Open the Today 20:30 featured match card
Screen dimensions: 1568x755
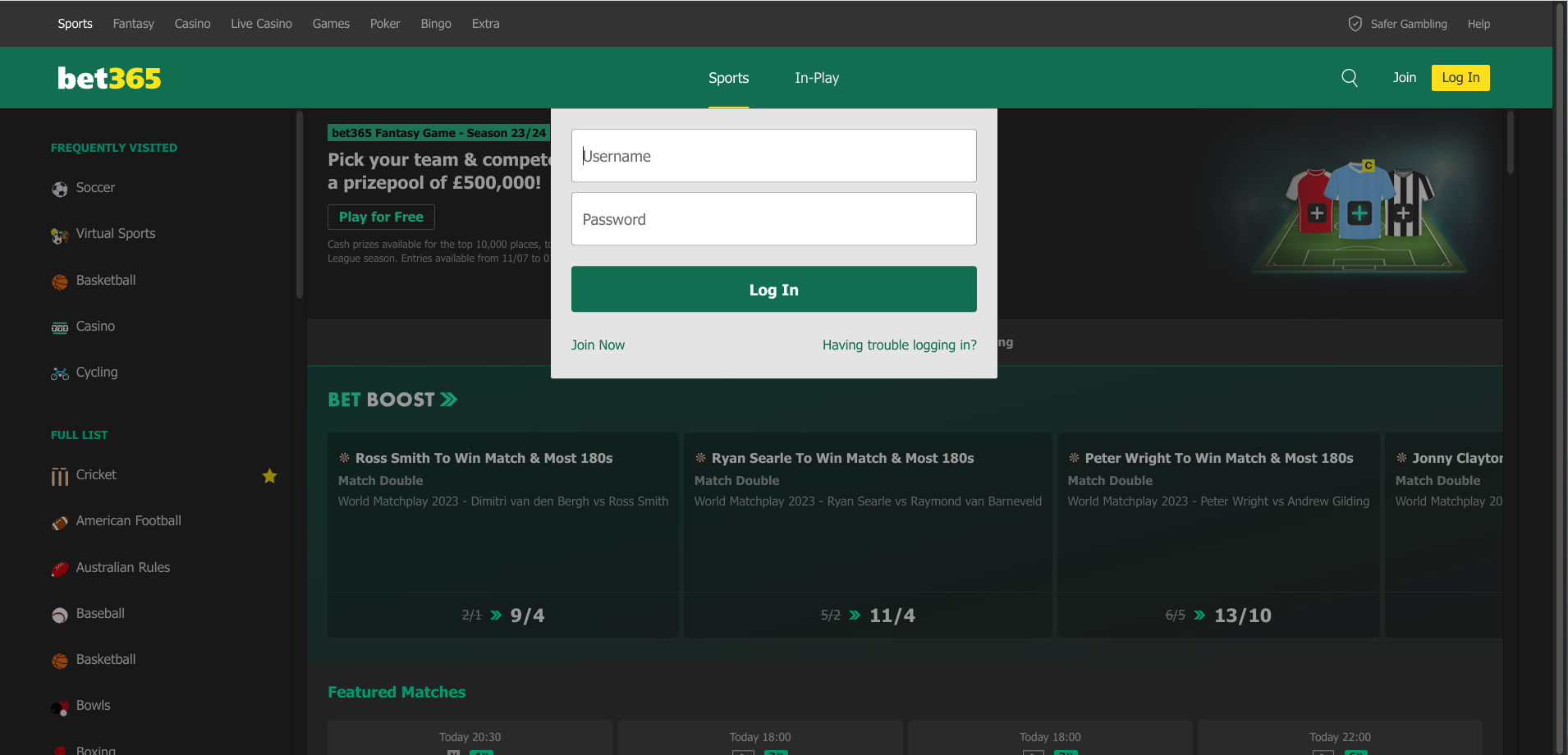pos(470,738)
